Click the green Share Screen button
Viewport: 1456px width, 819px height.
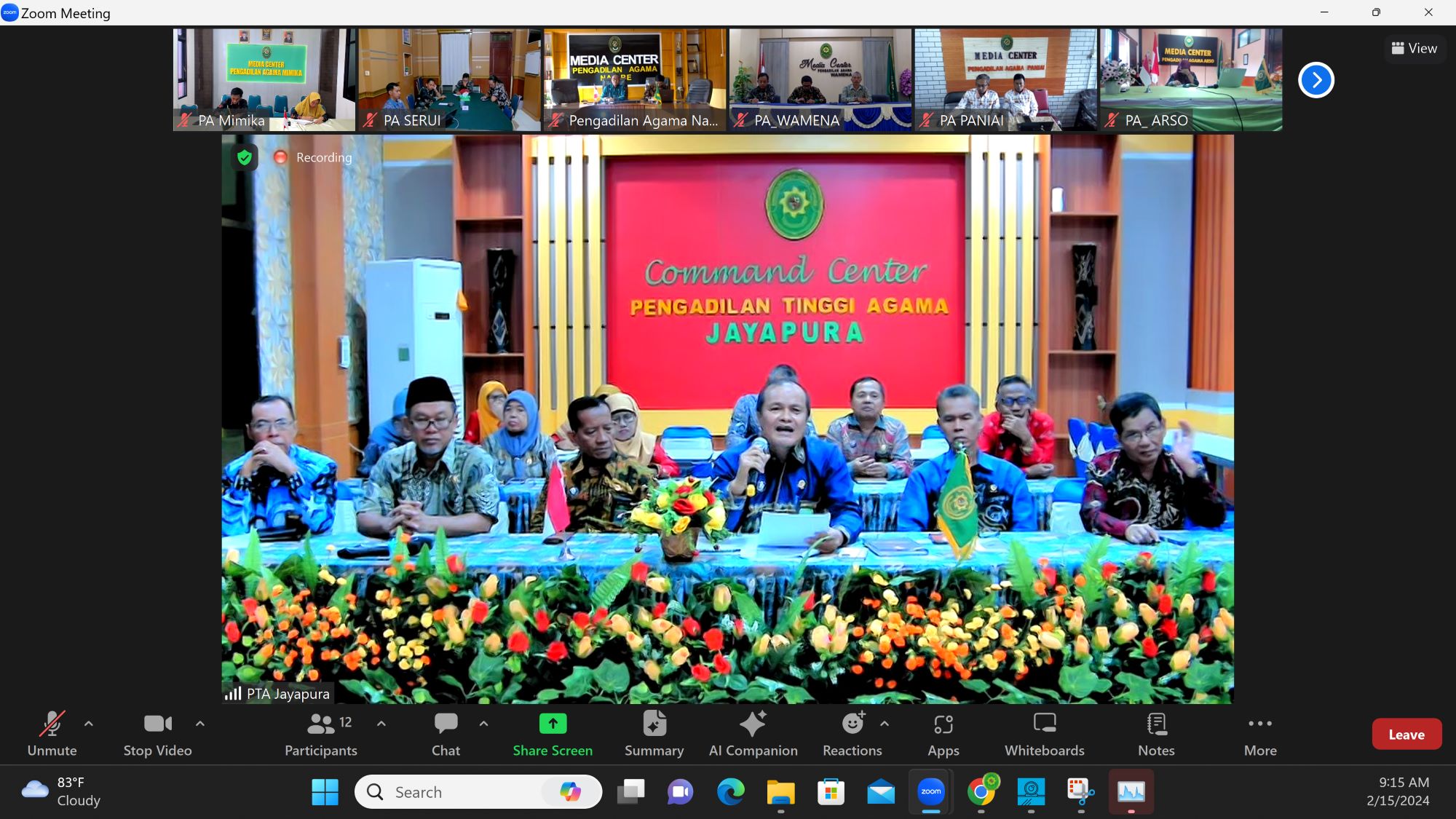[553, 734]
